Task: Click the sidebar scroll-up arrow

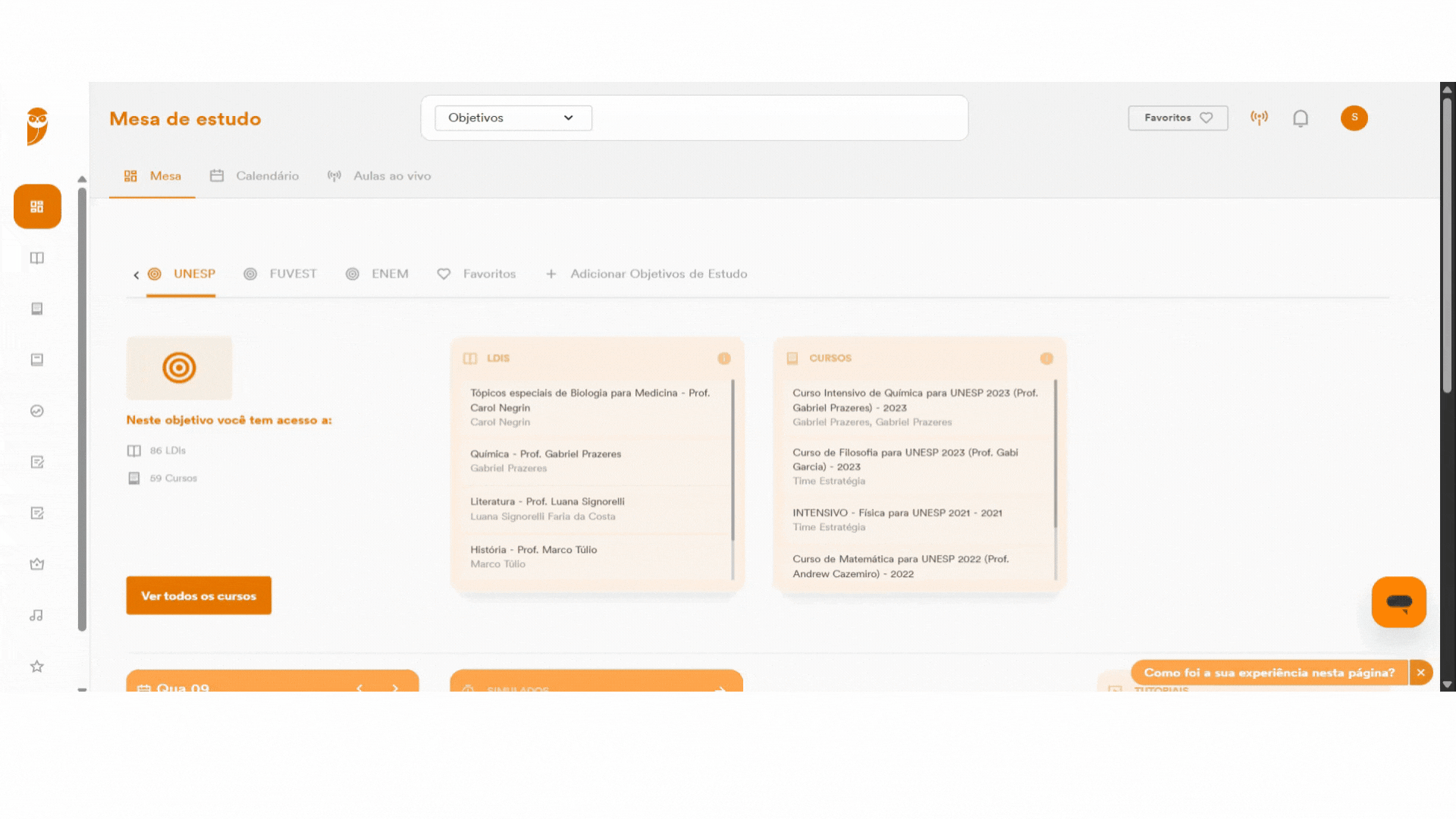Action: [82, 179]
